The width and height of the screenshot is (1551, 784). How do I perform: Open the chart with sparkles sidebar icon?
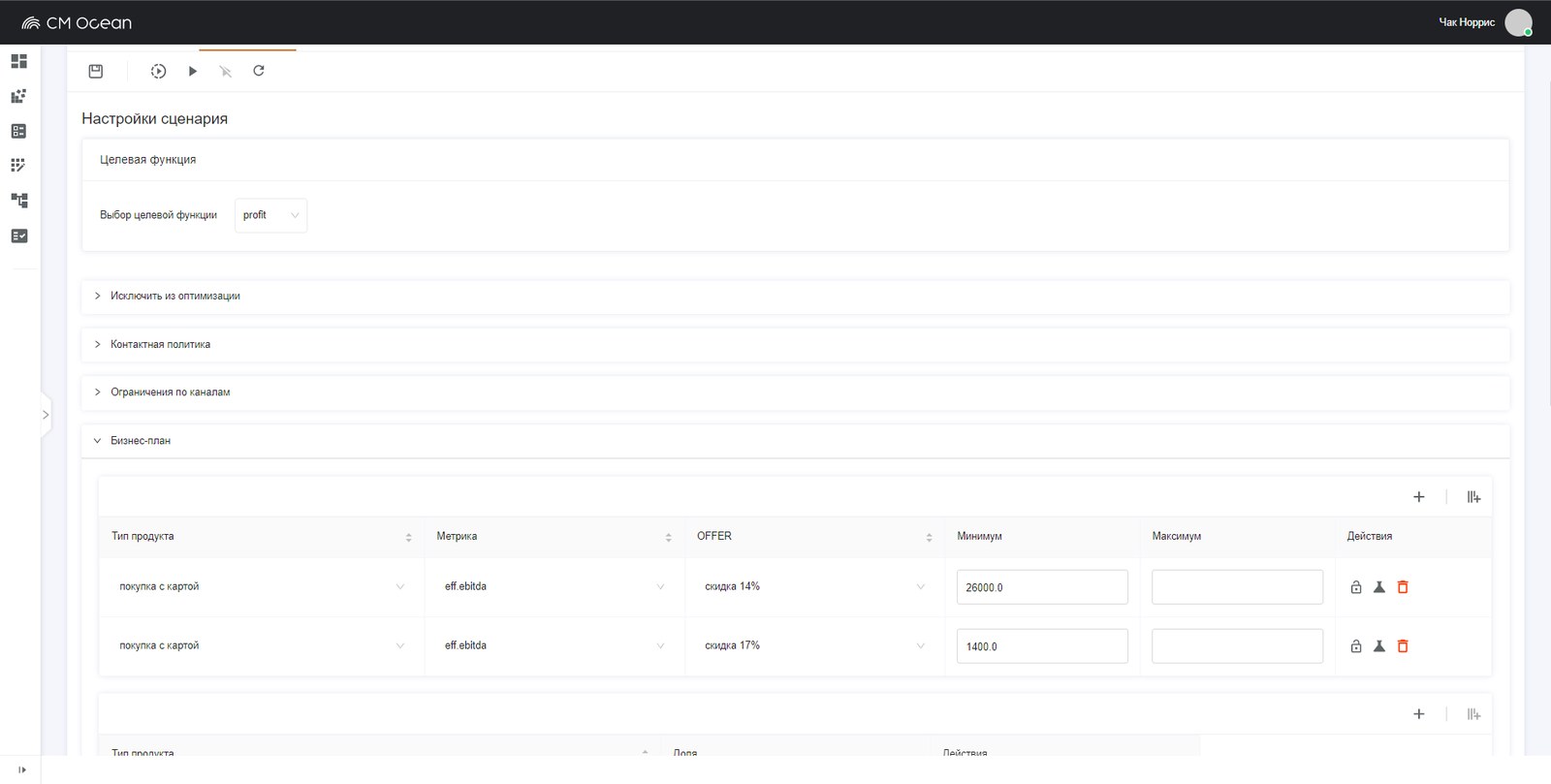(x=18, y=96)
